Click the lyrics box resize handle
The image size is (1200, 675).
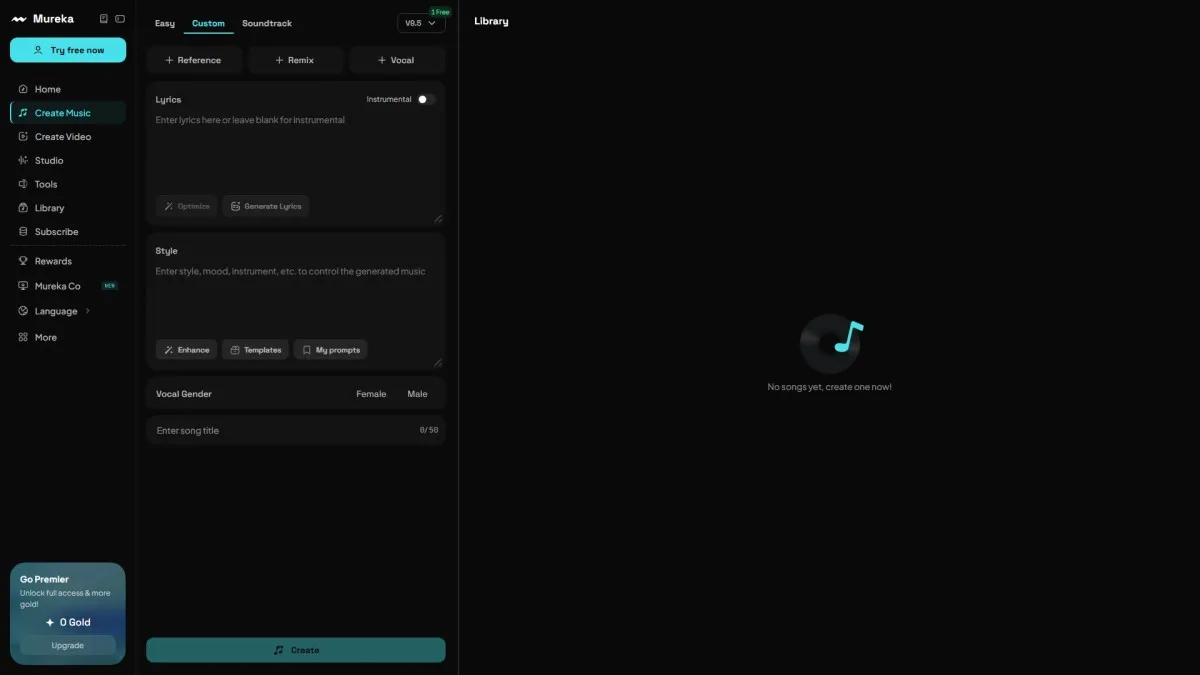click(438, 218)
